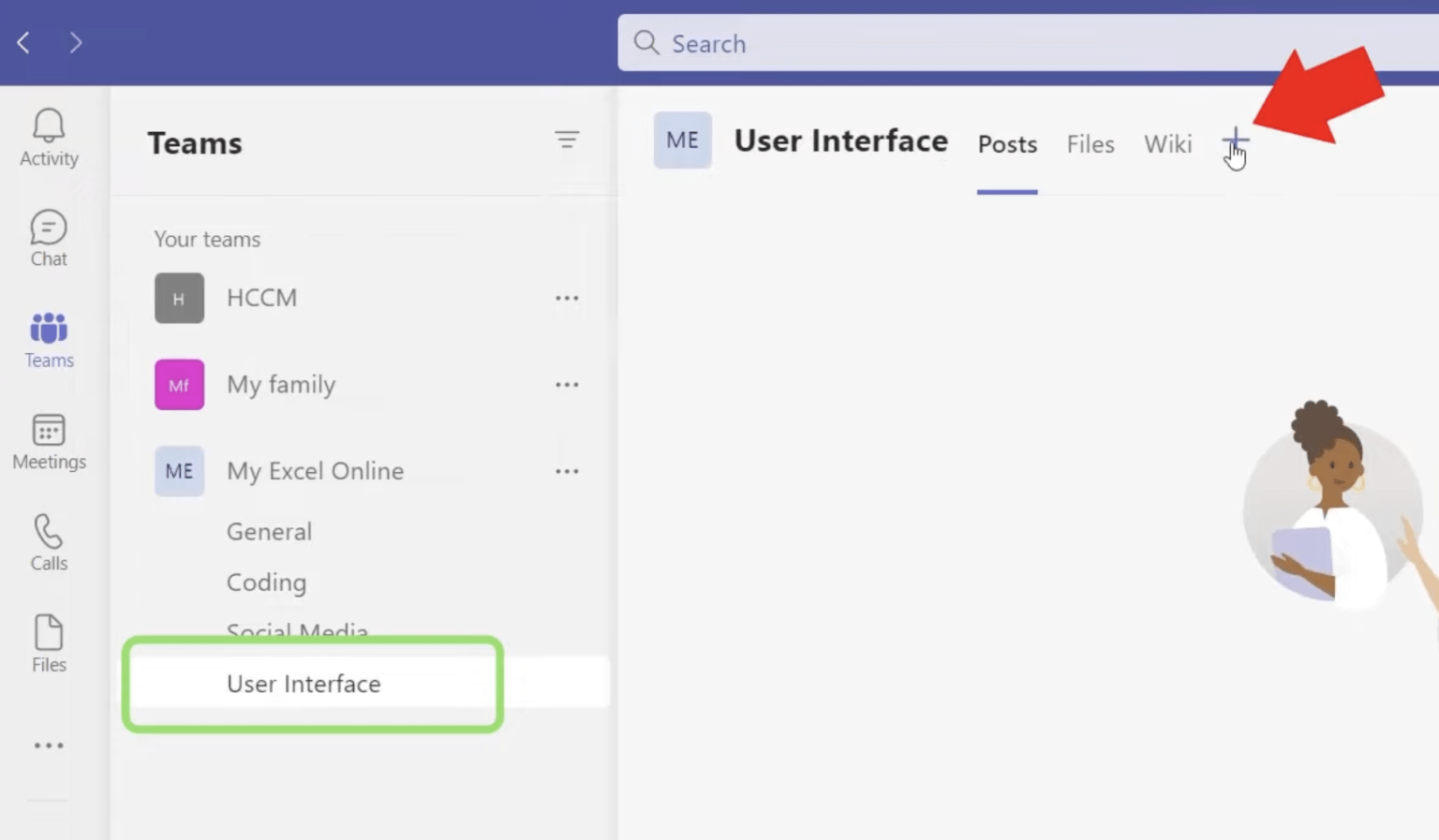Open Files from the left sidebar
Viewport: 1439px width, 840px height.
pos(48,643)
